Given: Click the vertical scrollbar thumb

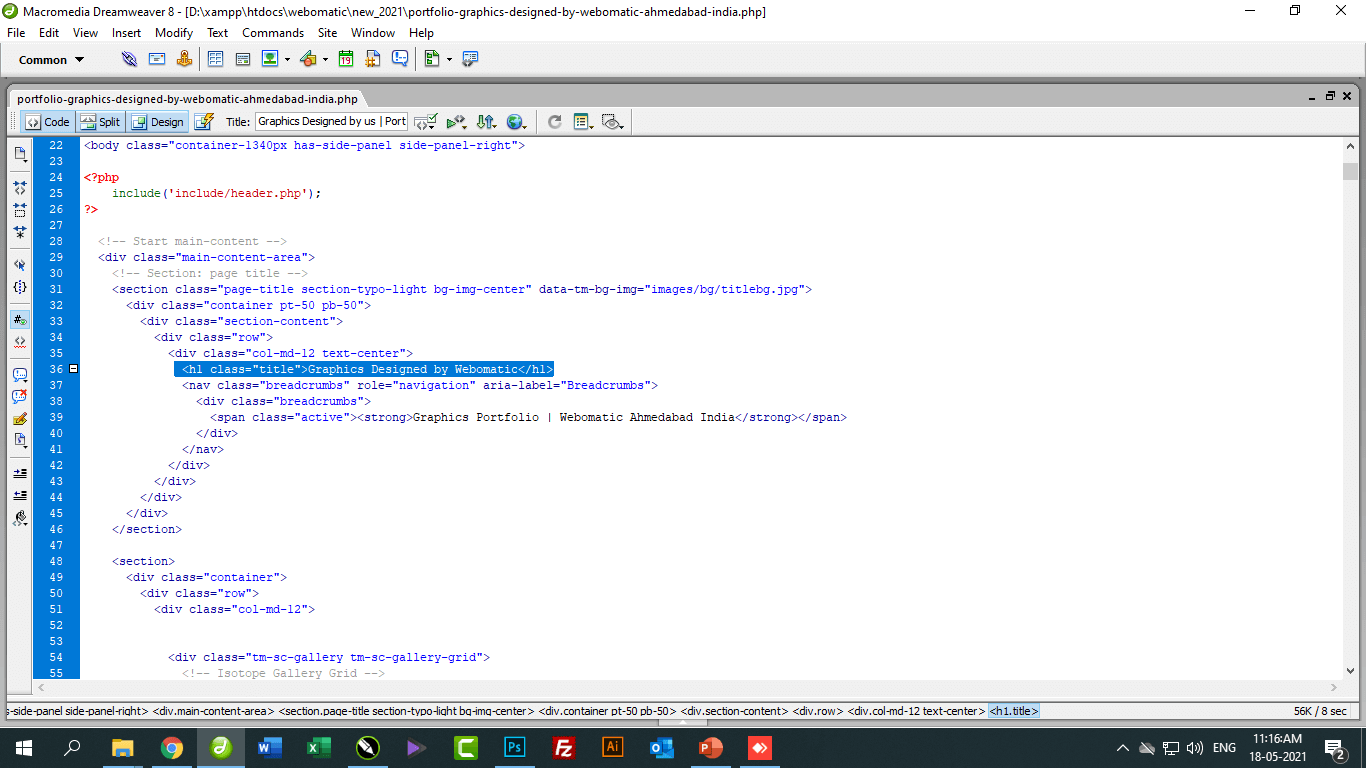Looking at the screenshot, I should point(1350,170).
